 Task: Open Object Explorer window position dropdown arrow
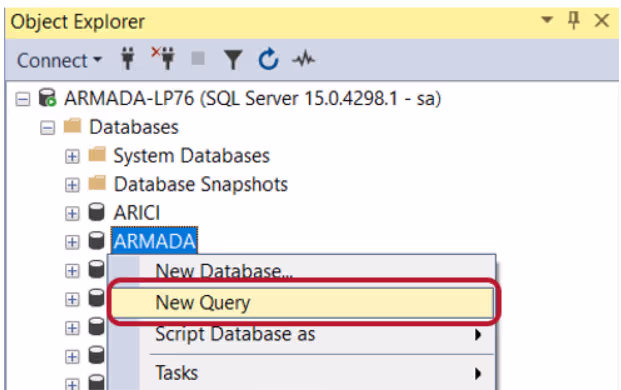click(547, 19)
